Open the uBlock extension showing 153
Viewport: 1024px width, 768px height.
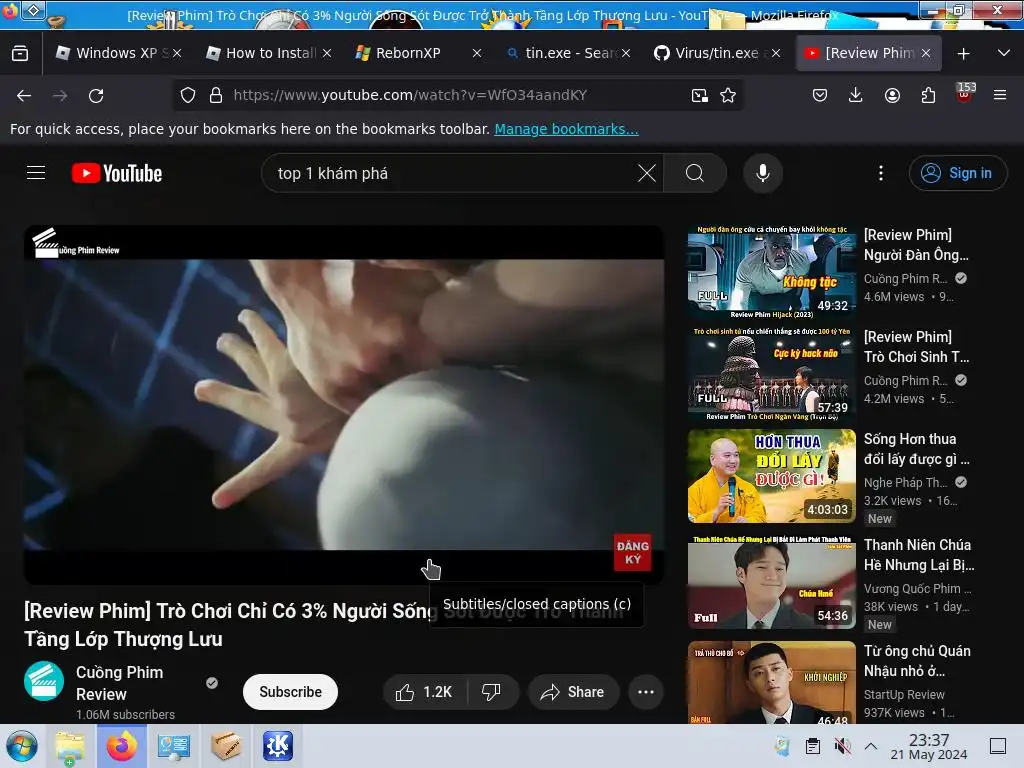coord(965,93)
